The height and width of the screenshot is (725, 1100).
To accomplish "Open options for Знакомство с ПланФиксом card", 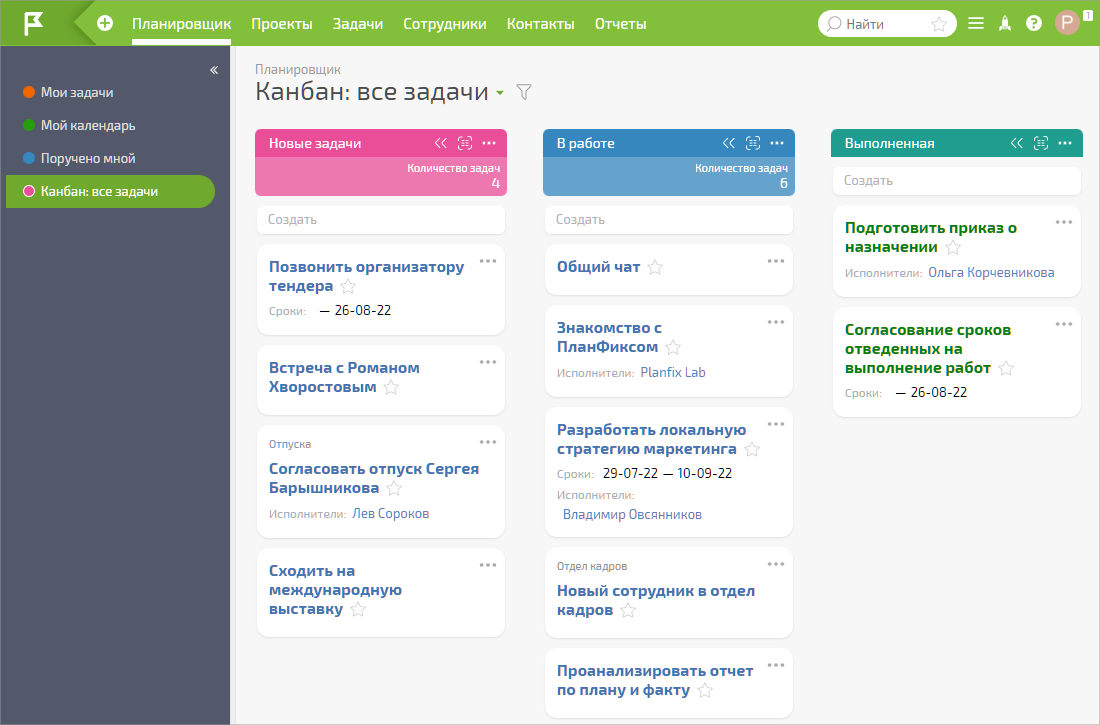I will click(x=776, y=322).
